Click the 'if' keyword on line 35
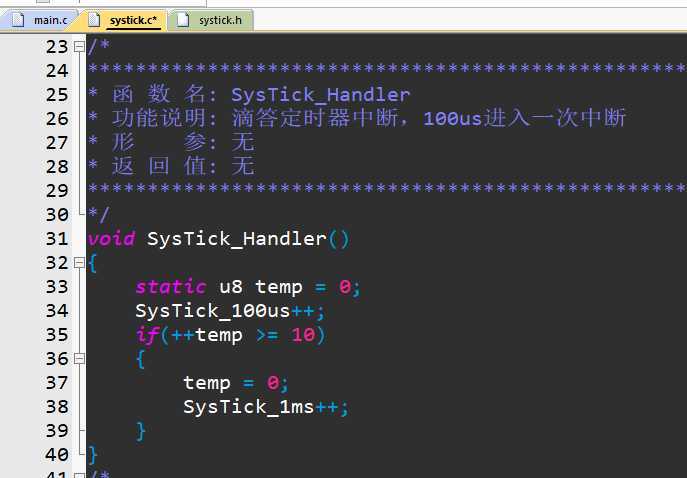The image size is (687, 478). point(147,335)
